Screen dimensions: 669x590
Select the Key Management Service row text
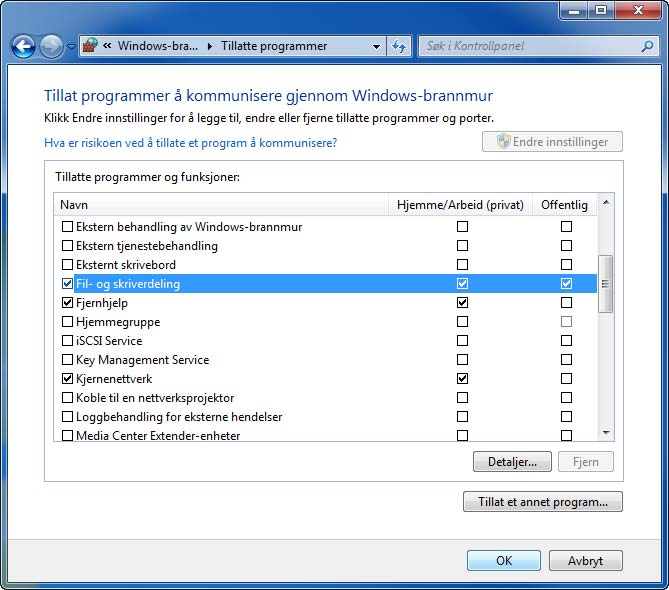[x=143, y=360]
